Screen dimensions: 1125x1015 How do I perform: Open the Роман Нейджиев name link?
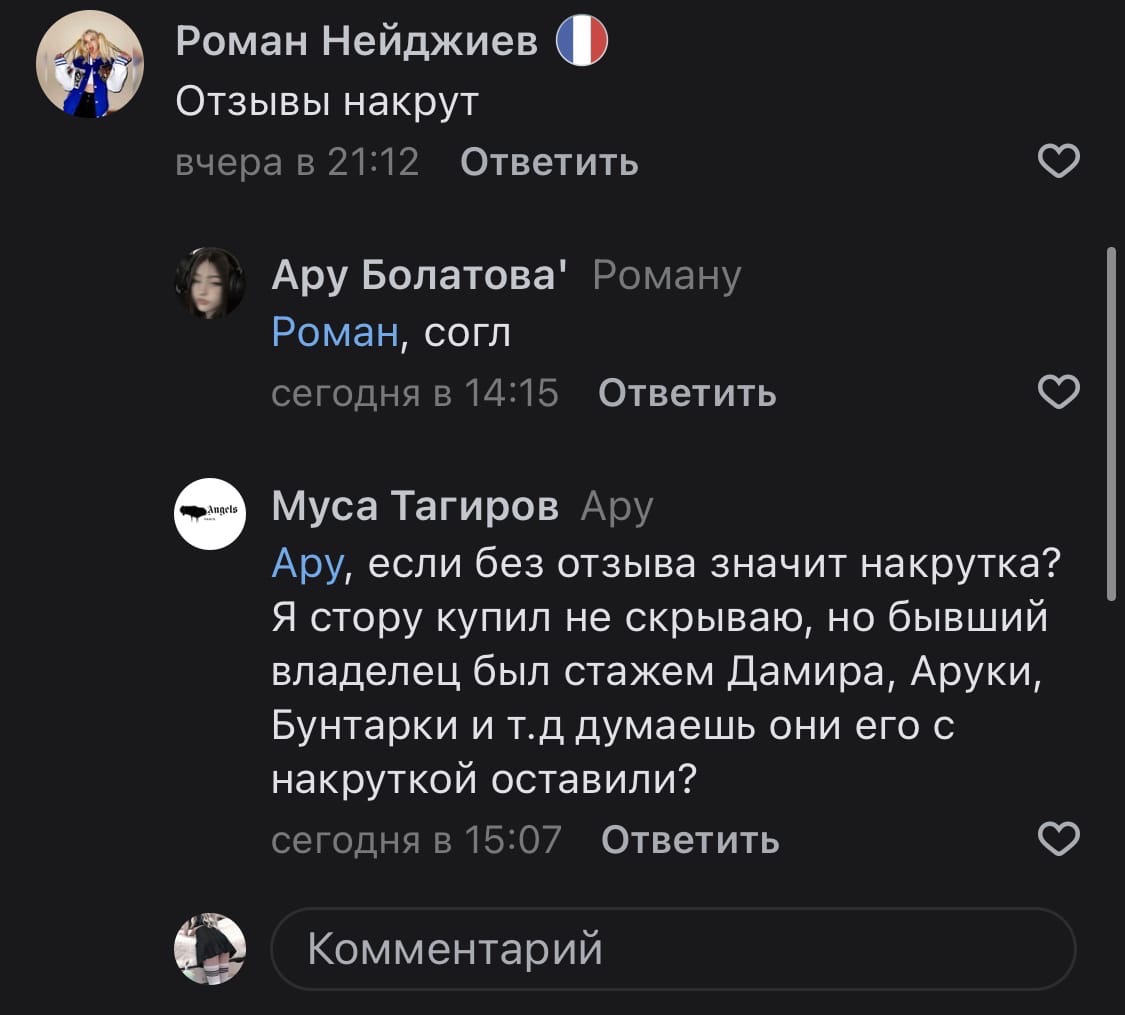tap(357, 43)
